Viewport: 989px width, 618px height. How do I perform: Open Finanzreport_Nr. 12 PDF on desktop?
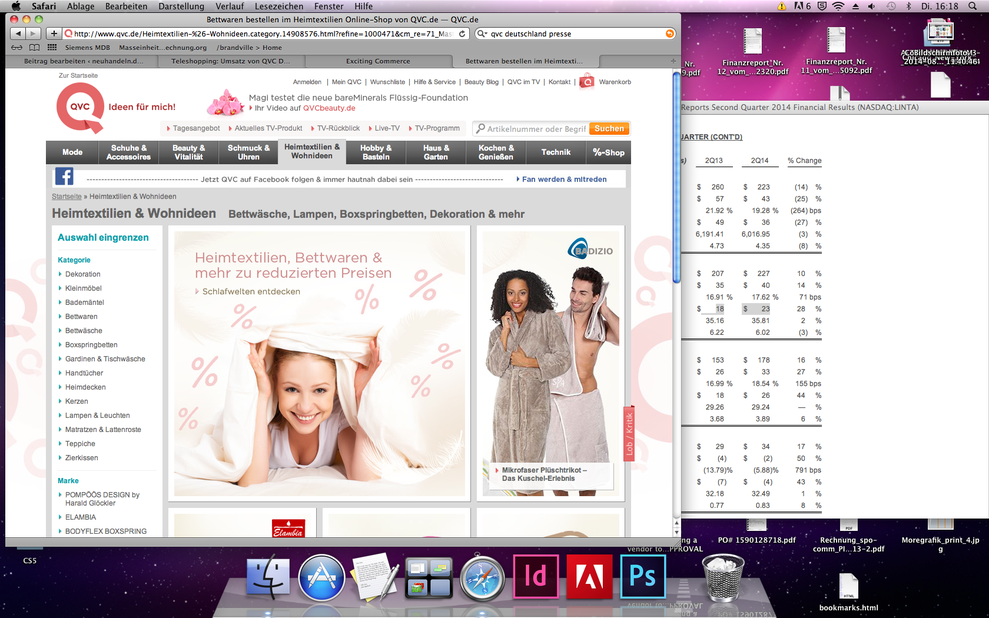pyautogui.click(x=752, y=52)
